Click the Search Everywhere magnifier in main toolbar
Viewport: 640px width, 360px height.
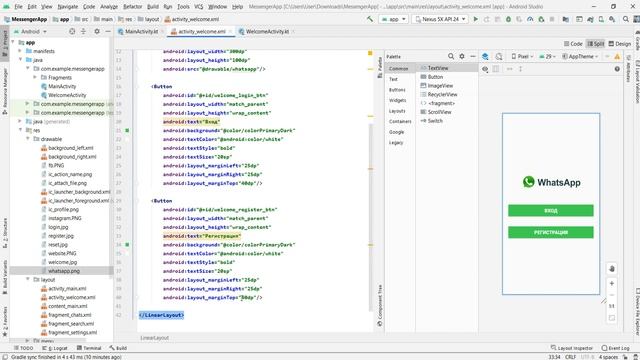click(x=626, y=19)
